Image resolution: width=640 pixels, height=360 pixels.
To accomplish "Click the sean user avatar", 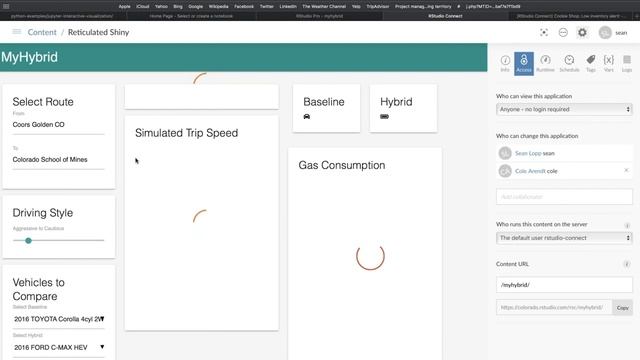I will tap(605, 33).
